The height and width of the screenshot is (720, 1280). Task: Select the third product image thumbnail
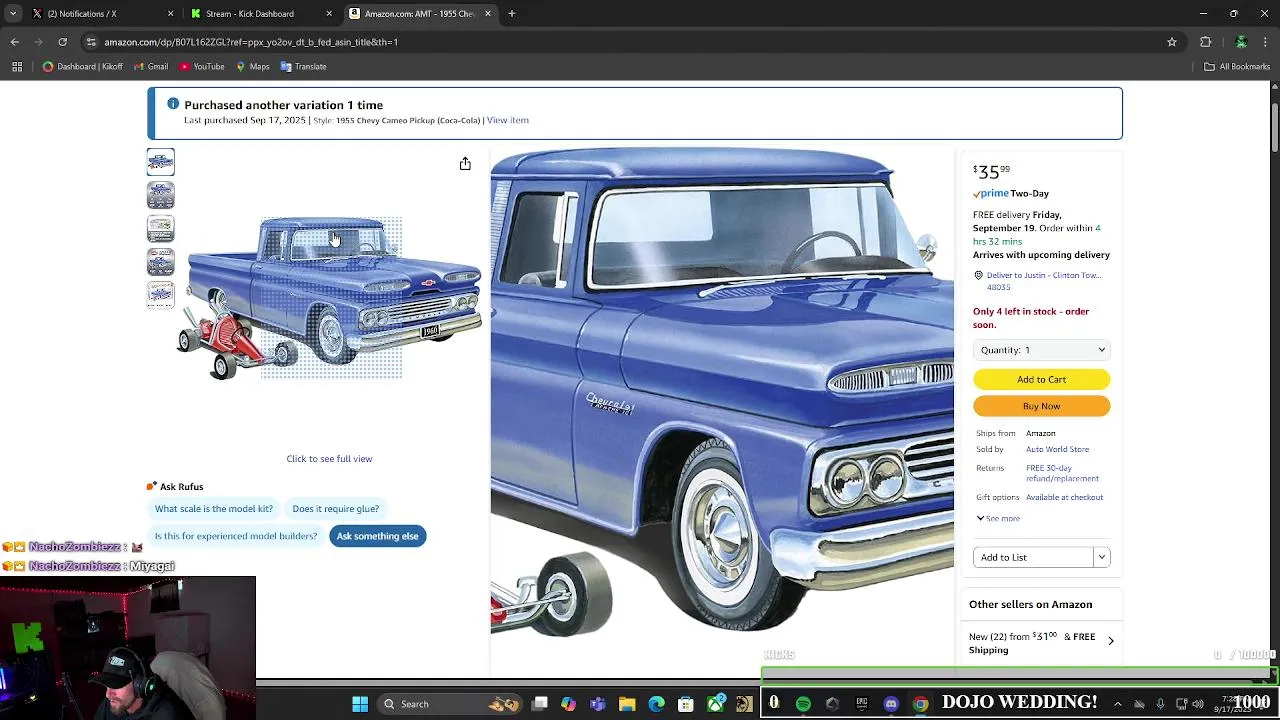click(x=160, y=228)
